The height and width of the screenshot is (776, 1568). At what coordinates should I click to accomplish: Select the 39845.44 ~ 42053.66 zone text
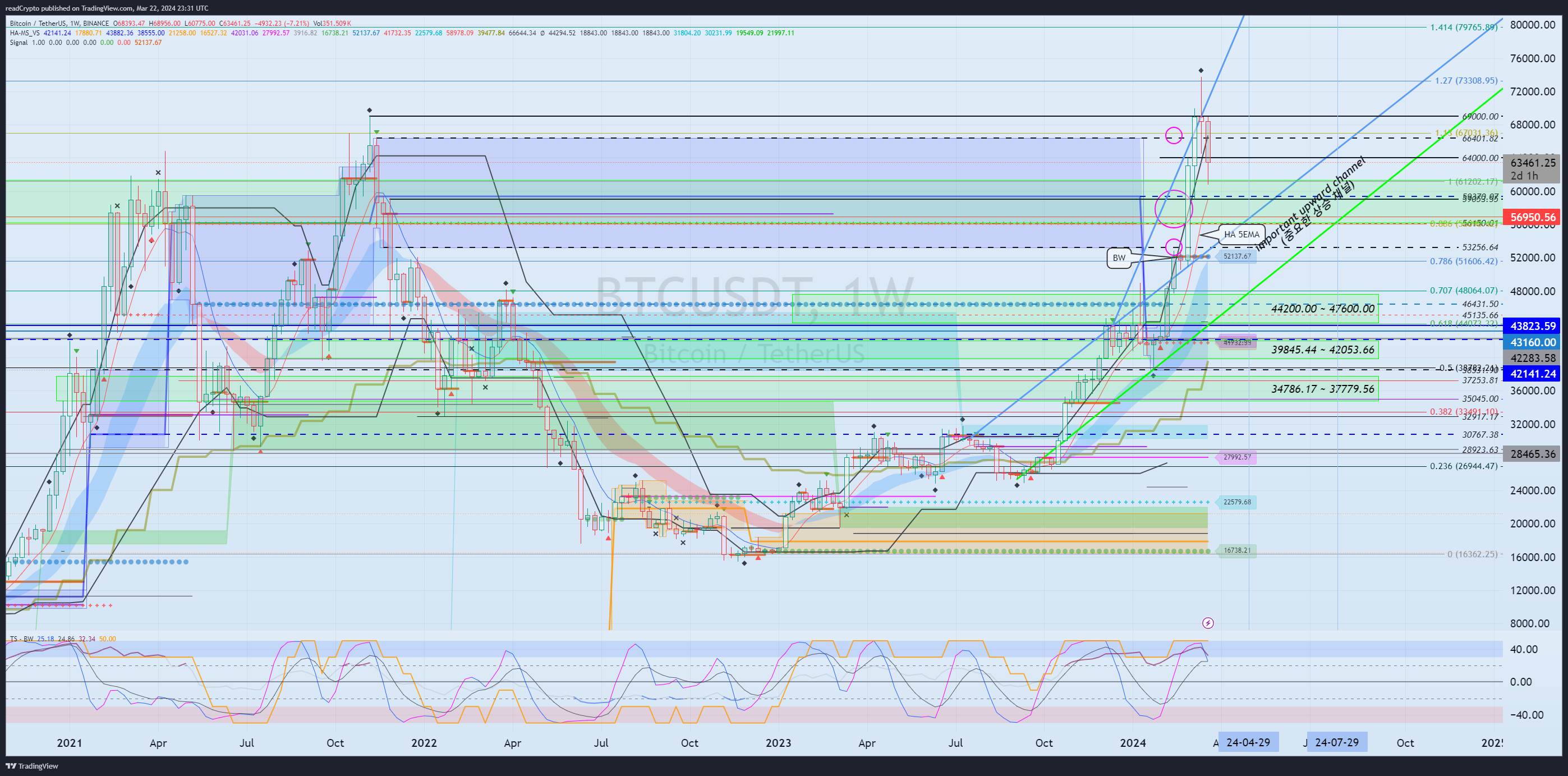[1322, 350]
